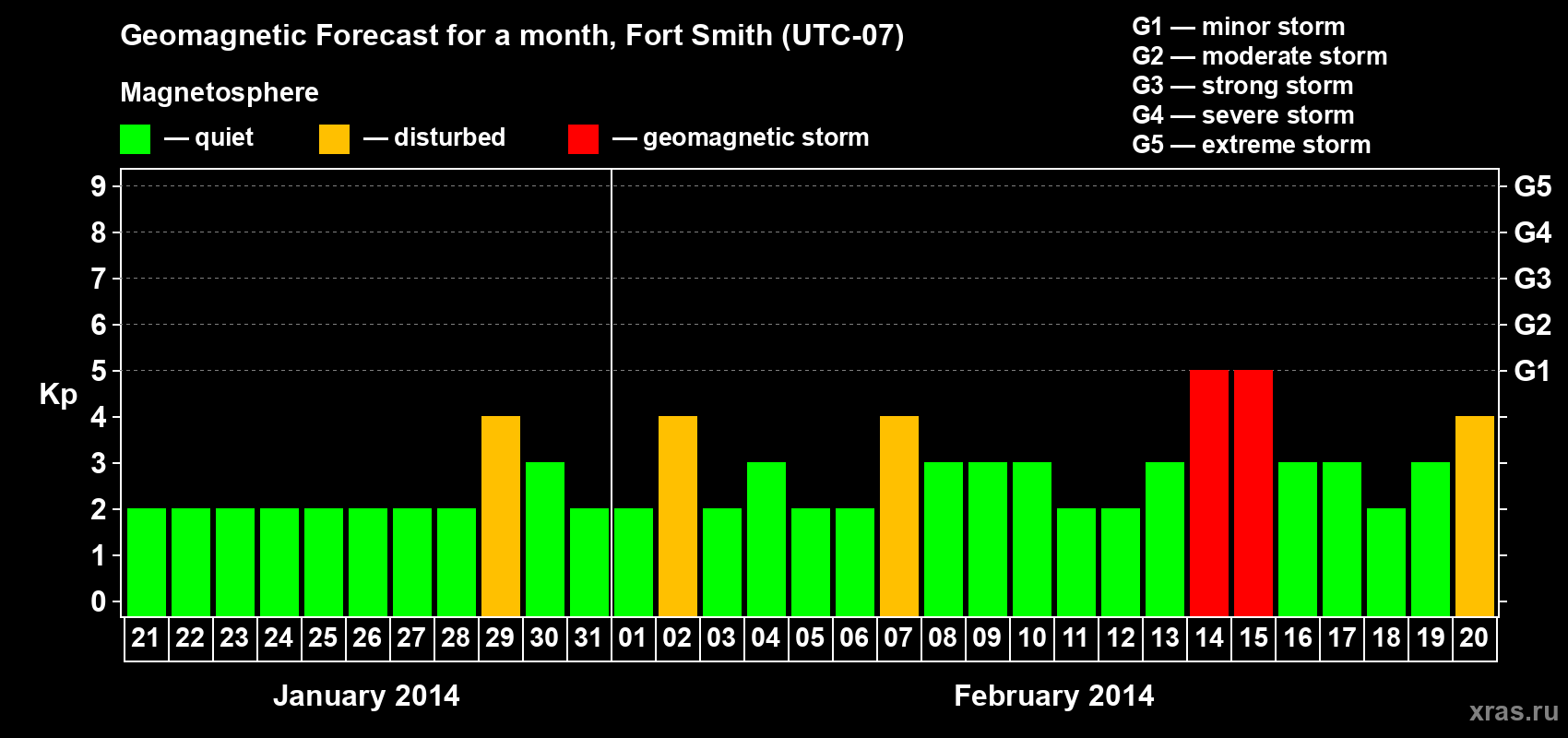
Task: Click the Kp axis label
Action: pyautogui.click(x=58, y=395)
